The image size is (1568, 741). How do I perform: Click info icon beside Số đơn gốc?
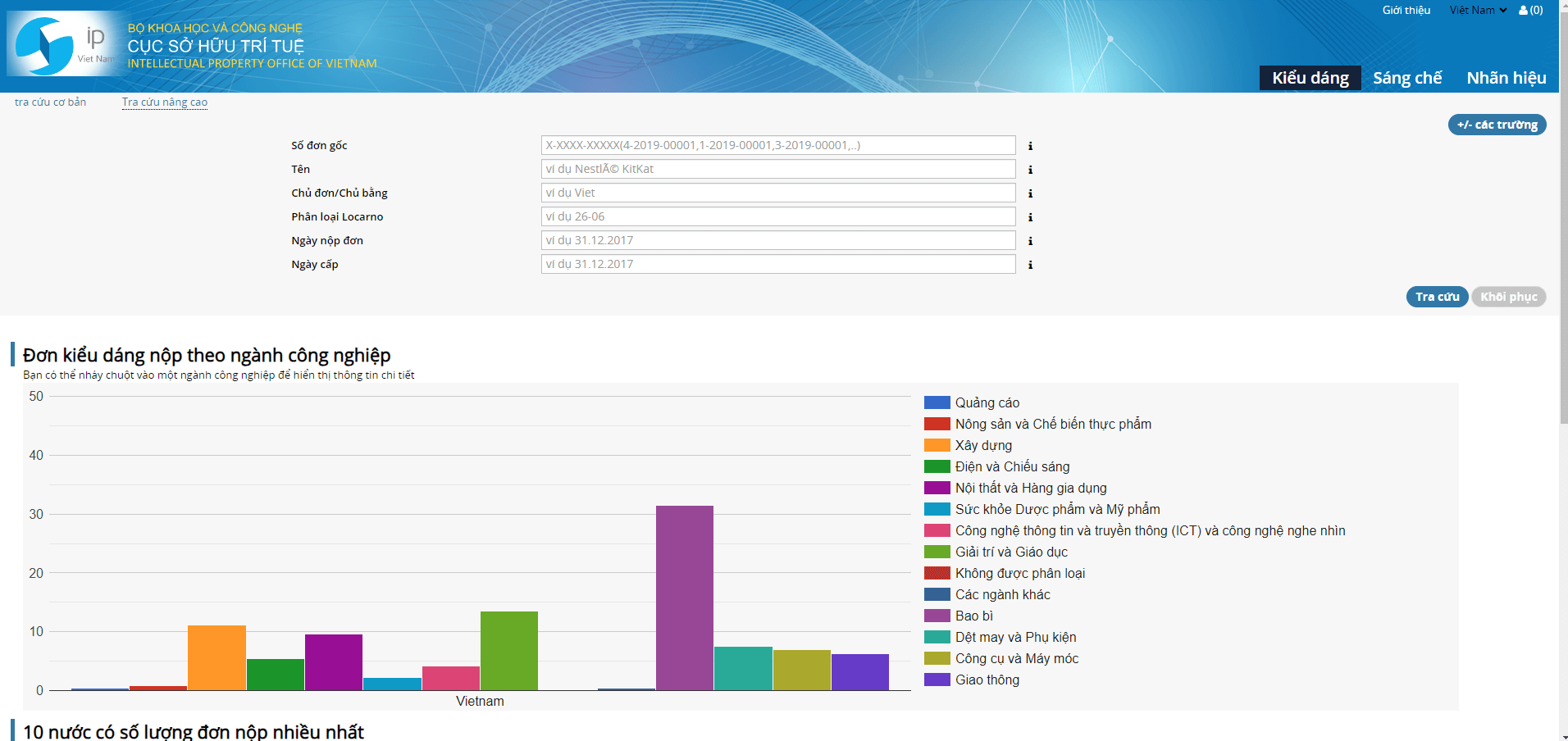coord(1030,146)
